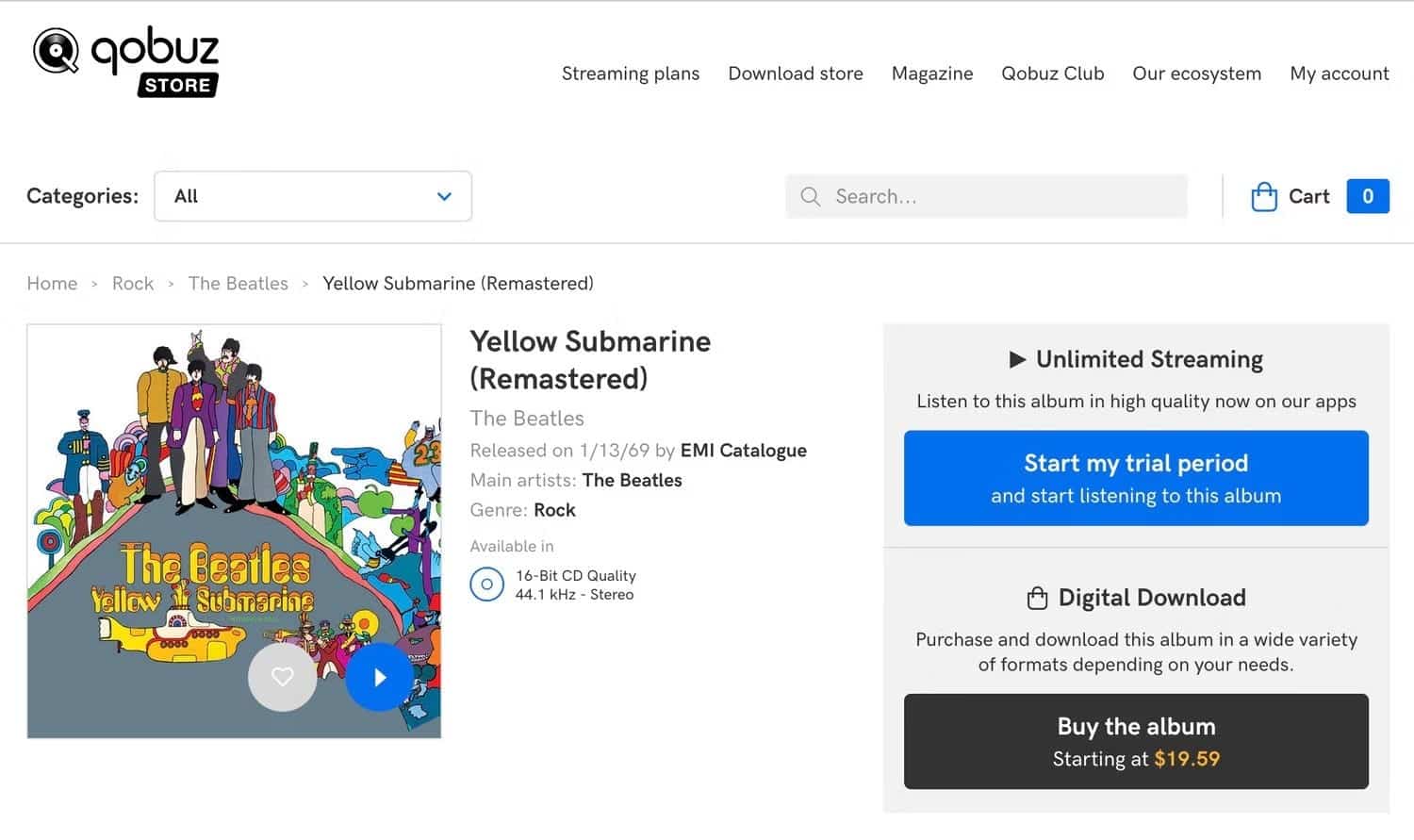Image resolution: width=1414 pixels, height=840 pixels.
Task: Click the Categories dropdown chevron arrow
Action: coord(444,196)
